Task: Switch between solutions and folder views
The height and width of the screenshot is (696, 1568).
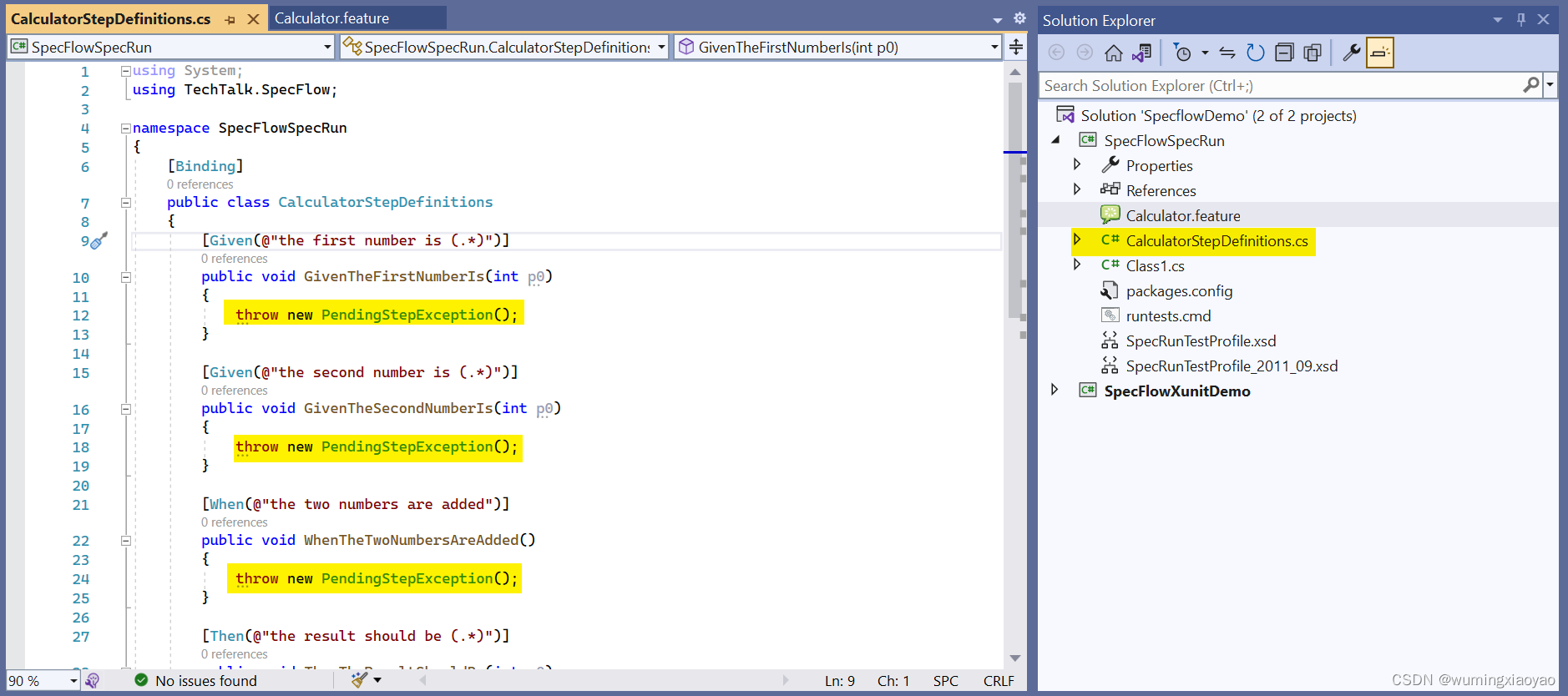Action: [1141, 53]
